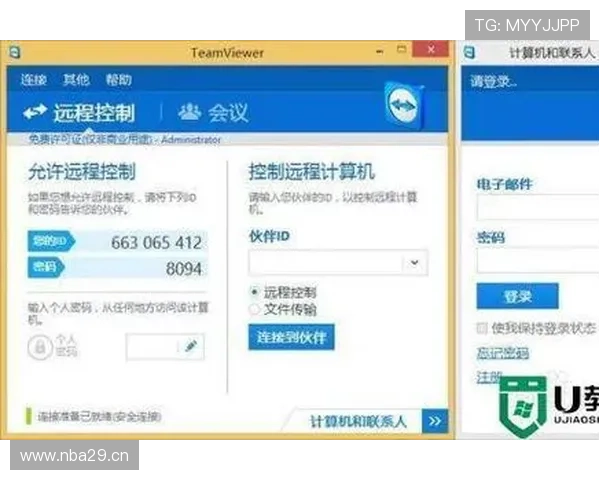The height and width of the screenshot is (480, 600).
Task: Click the personal password lock icon
Action: pos(40,347)
